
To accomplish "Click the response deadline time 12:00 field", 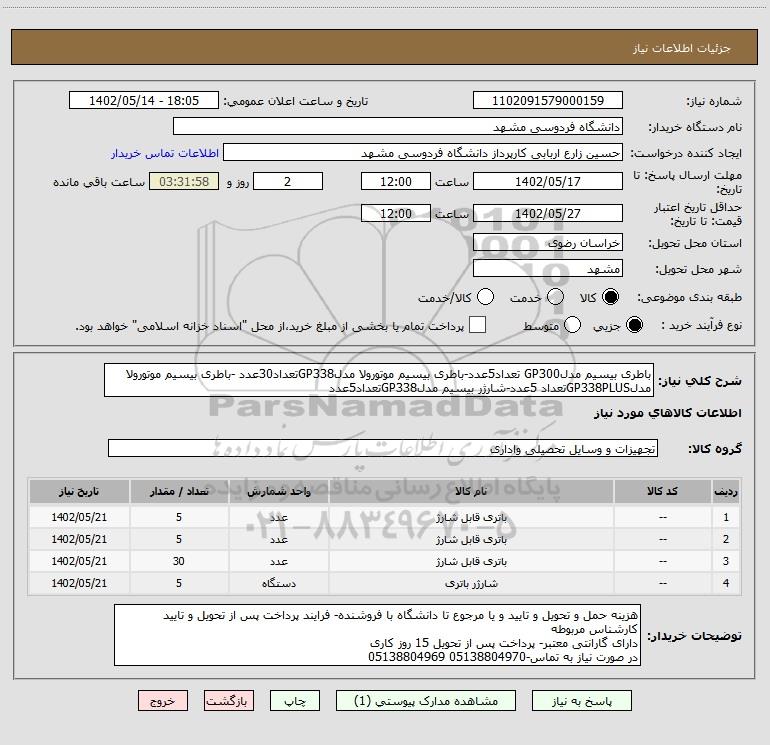I will [x=396, y=181].
